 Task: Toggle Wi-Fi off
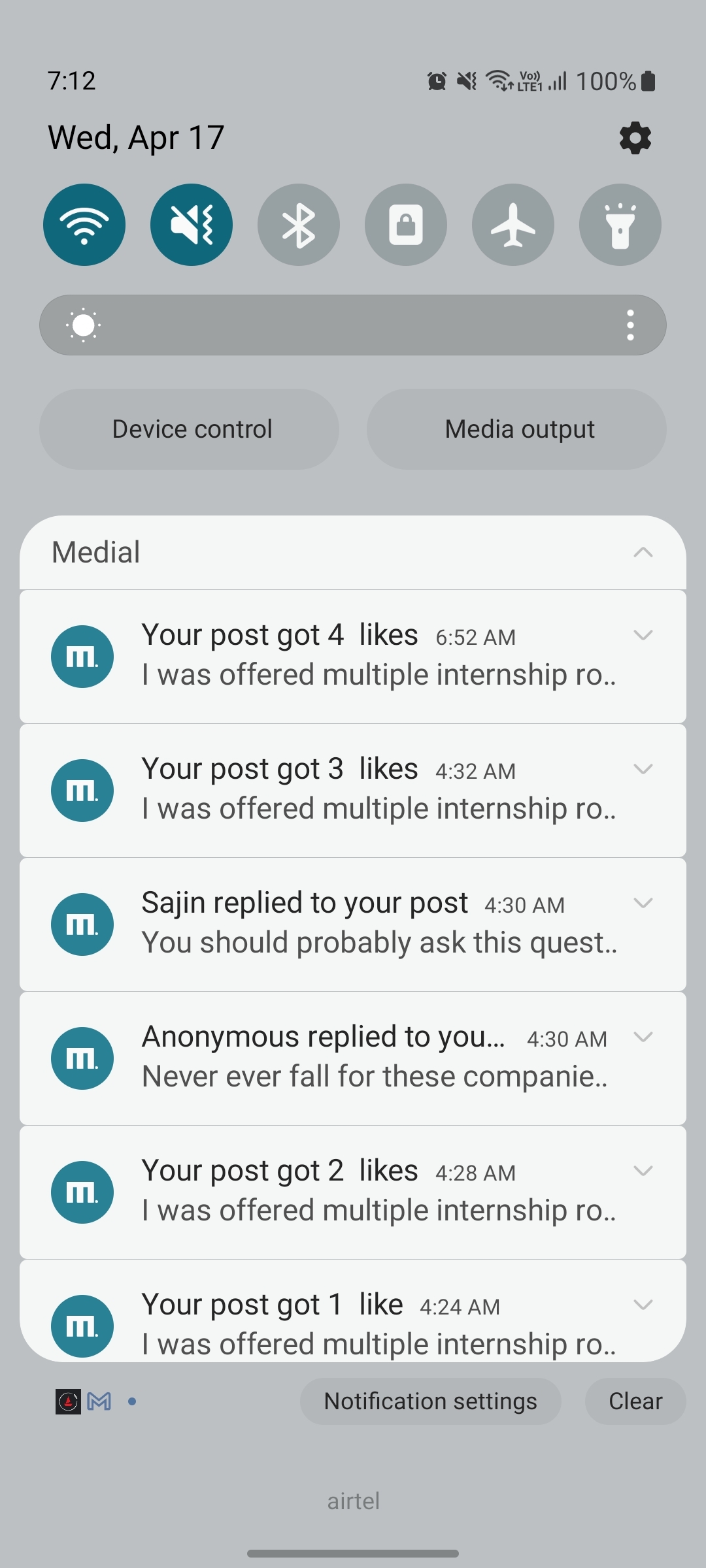point(84,225)
